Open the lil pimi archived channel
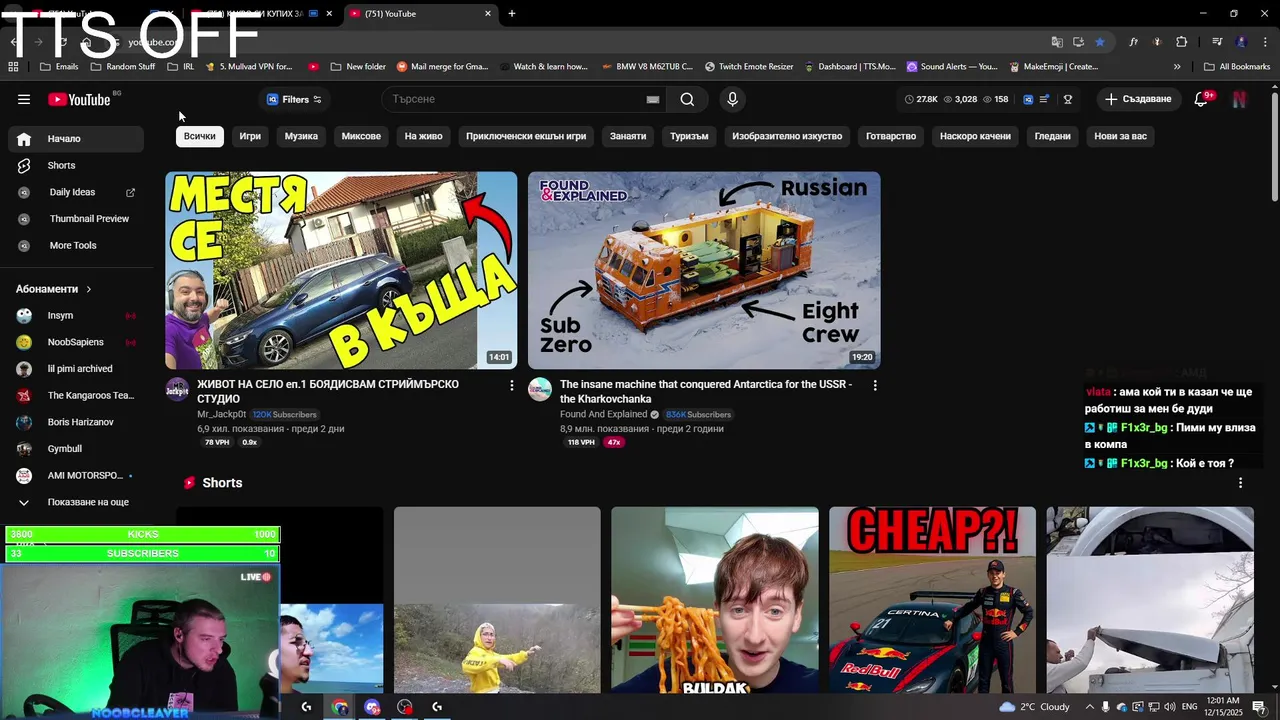This screenshot has width=1280, height=720. point(76,369)
